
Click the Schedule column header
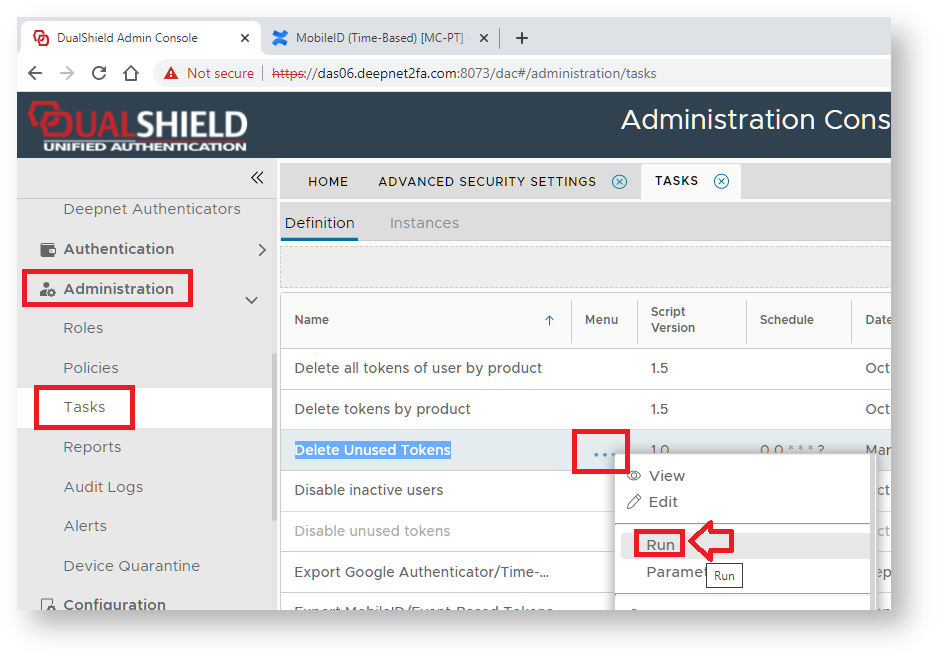click(x=786, y=320)
